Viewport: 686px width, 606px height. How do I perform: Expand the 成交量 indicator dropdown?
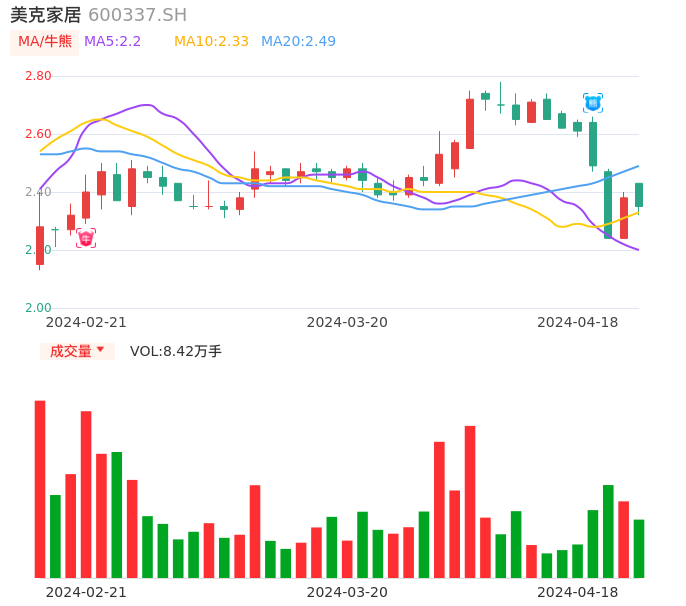77,351
